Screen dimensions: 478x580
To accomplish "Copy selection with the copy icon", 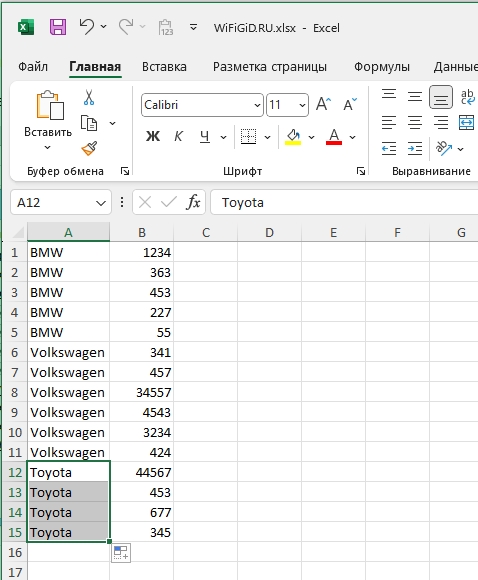I will (x=89, y=123).
